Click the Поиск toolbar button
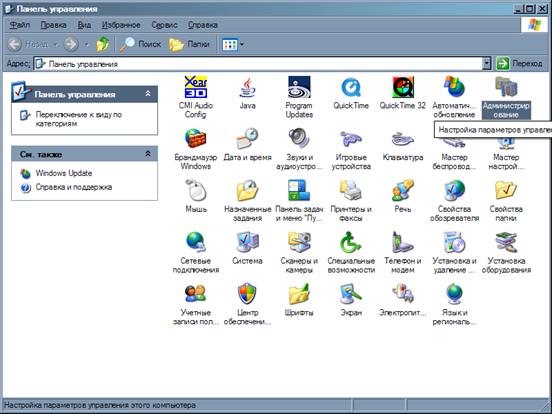 point(141,44)
